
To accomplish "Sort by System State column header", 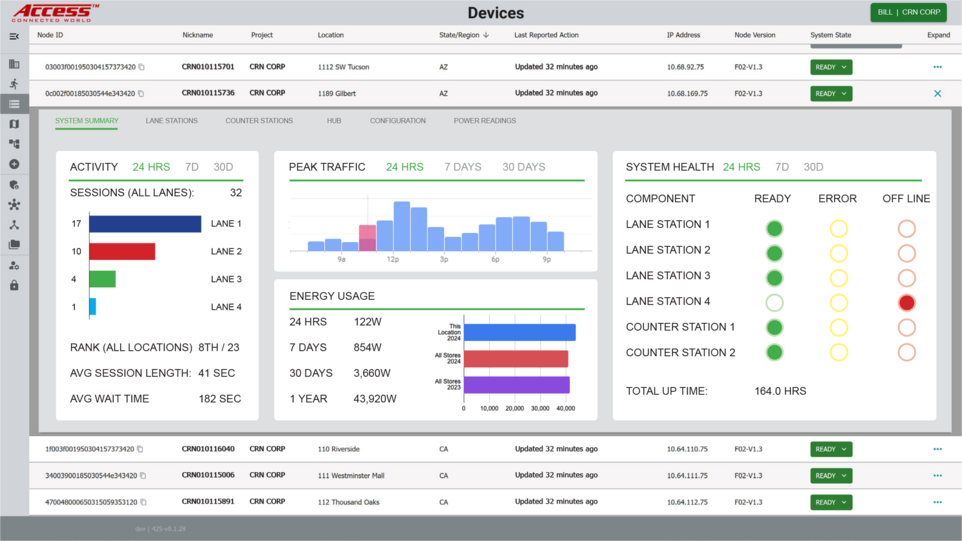I will pos(830,36).
